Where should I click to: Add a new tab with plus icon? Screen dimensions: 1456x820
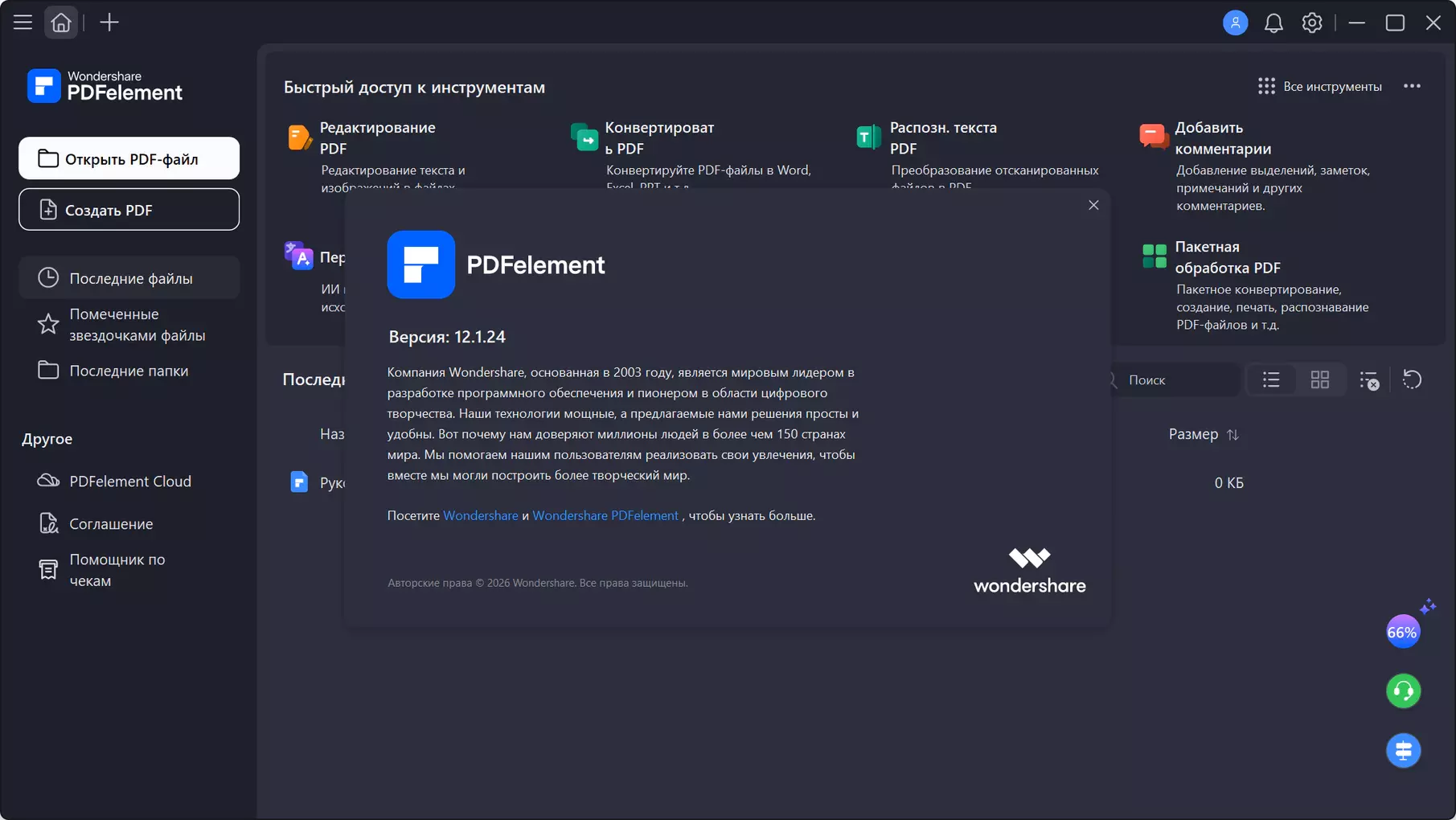pos(109,23)
